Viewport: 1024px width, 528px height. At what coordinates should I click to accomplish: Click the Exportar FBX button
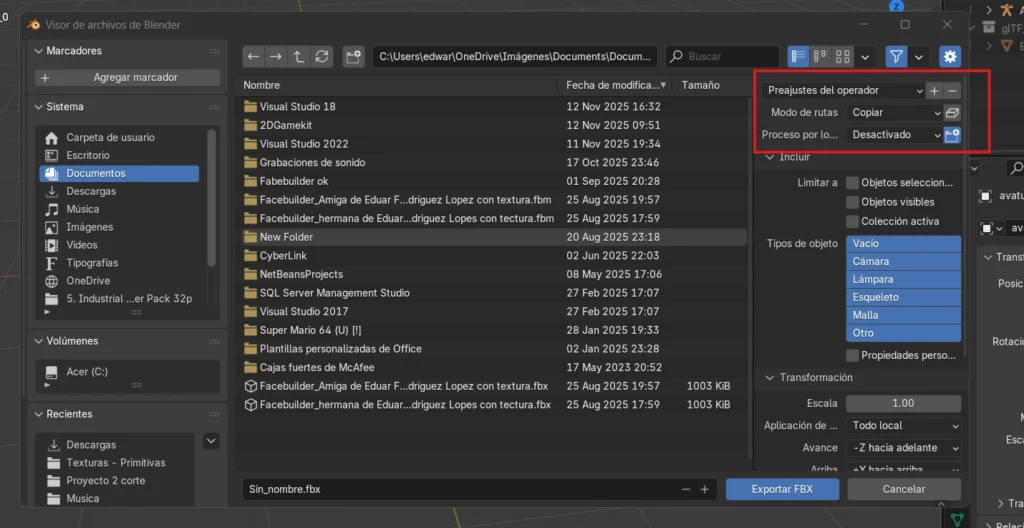(782, 489)
